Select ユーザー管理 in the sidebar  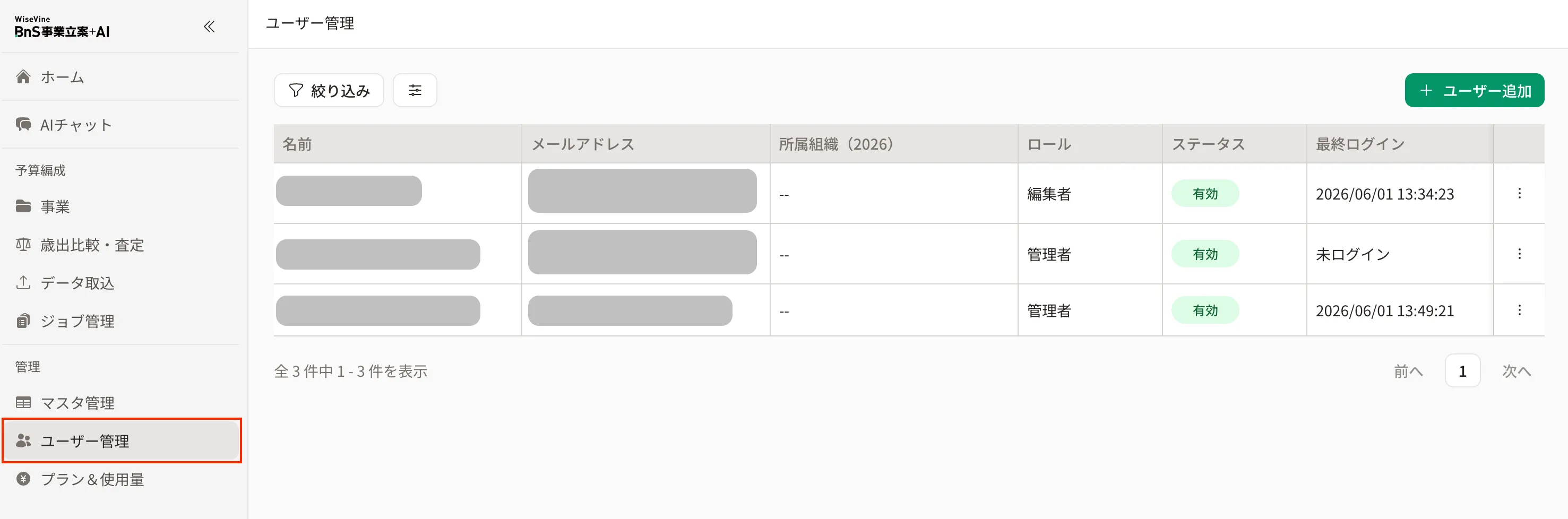(121, 440)
